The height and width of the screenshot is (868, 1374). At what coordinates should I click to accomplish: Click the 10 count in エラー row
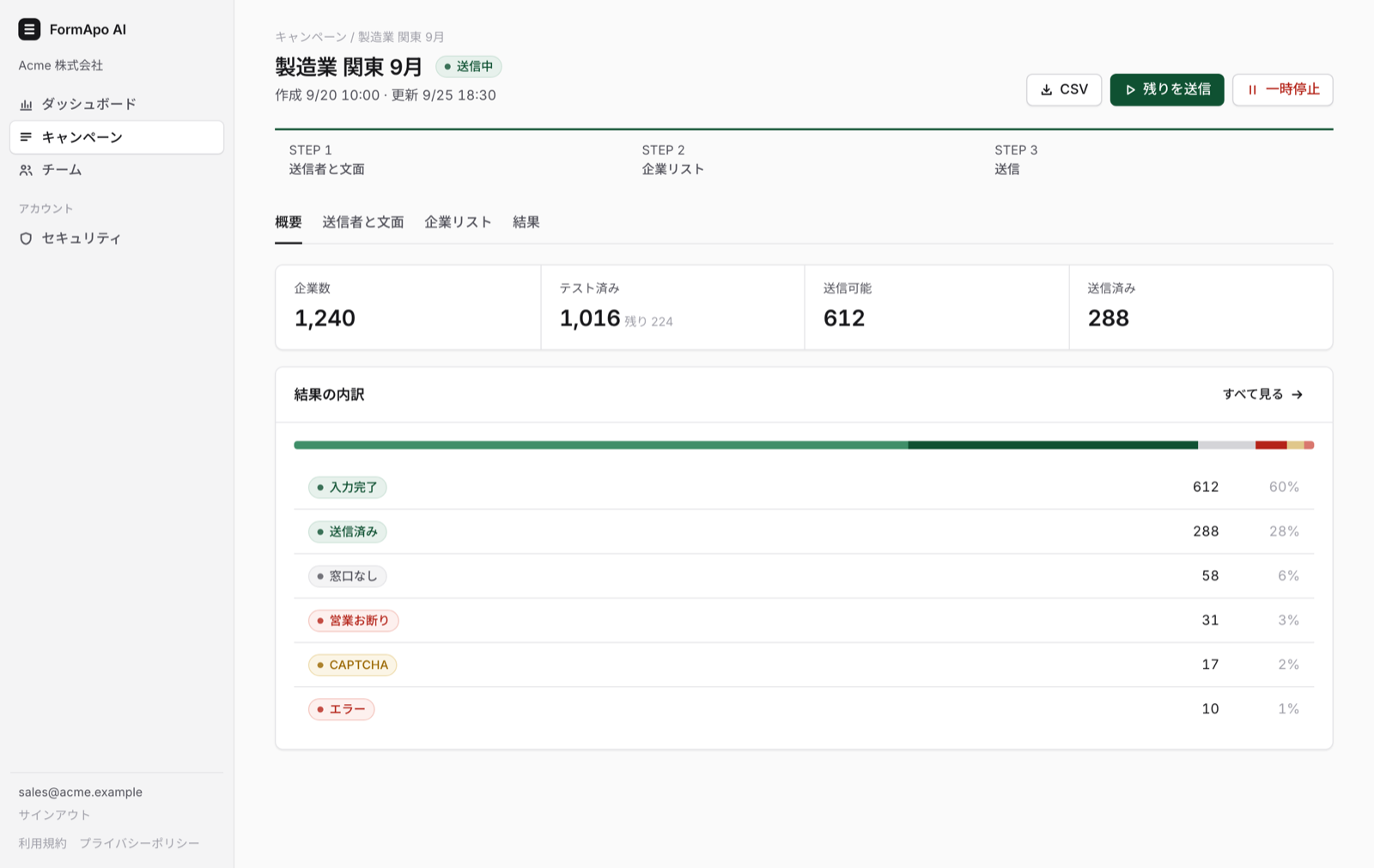1210,709
